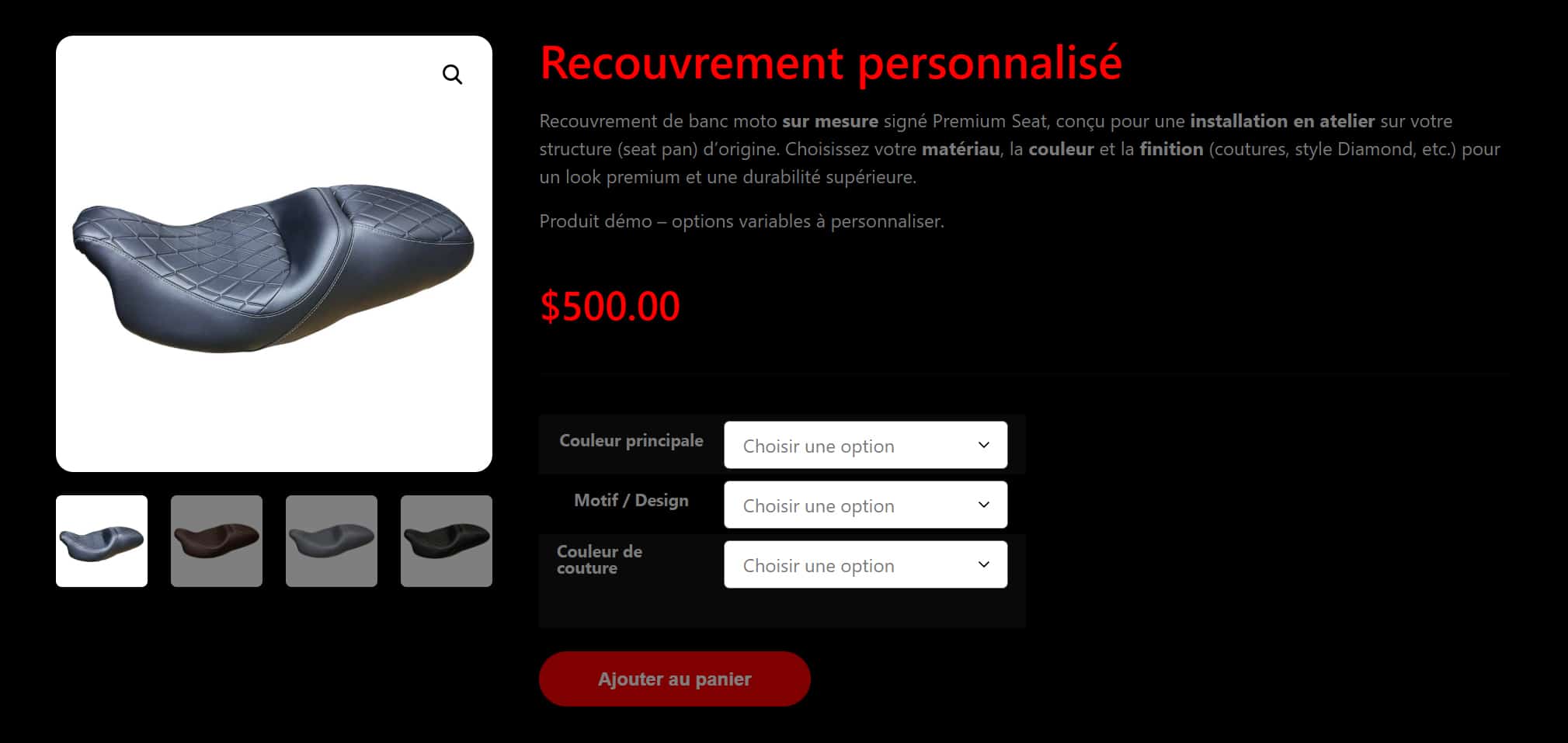Click the Couleur principale label
Viewport: 1568px width, 743px height.
[x=631, y=440]
